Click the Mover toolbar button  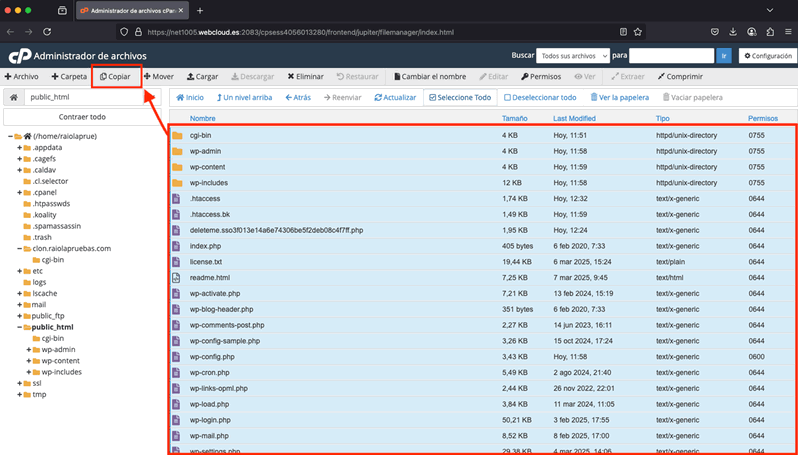159,77
